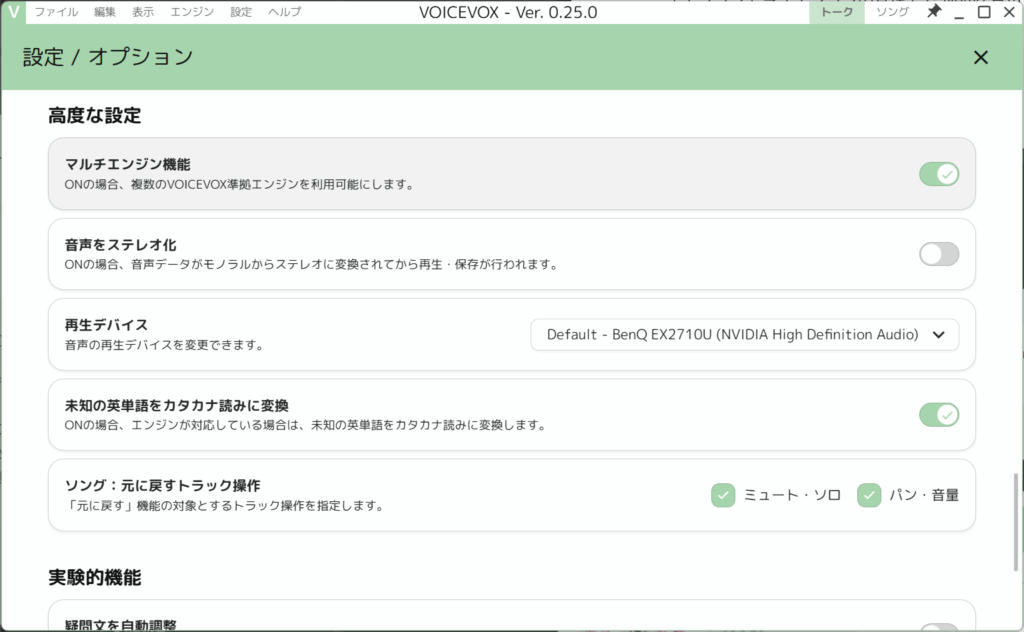Switch to the トーク tab
The height and width of the screenshot is (632, 1024).
836,12
